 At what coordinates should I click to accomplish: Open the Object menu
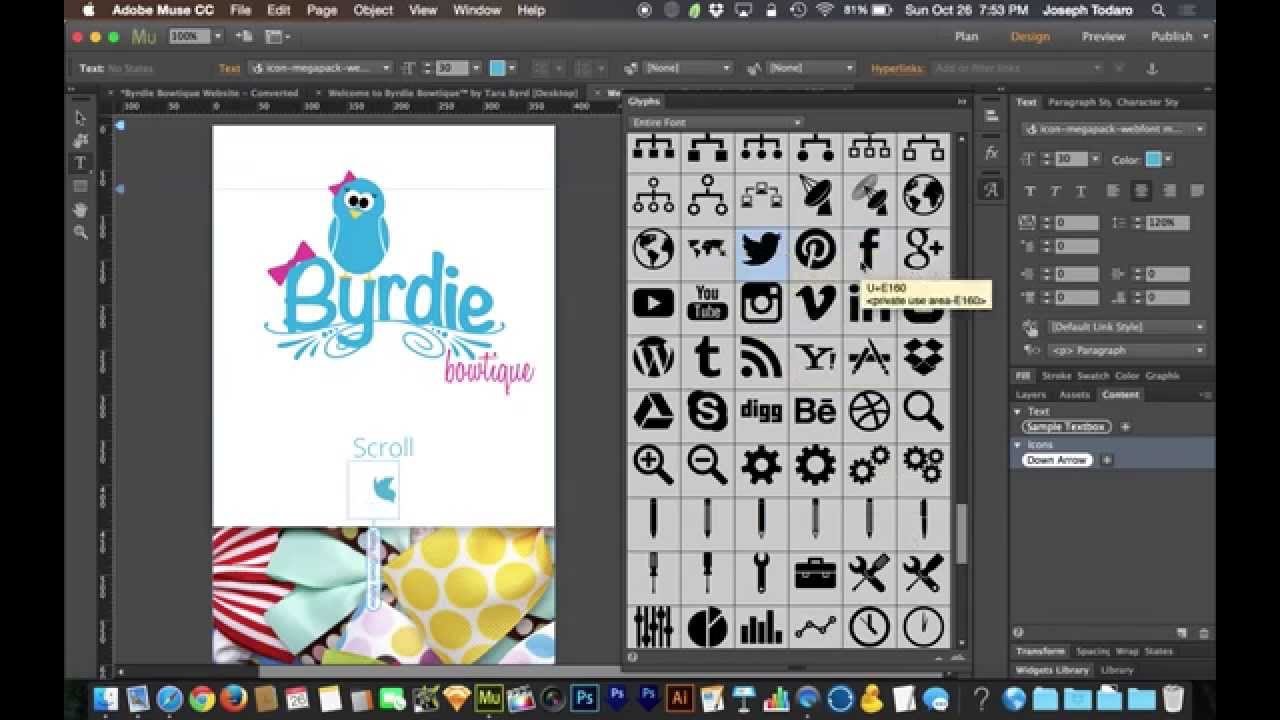[x=373, y=10]
